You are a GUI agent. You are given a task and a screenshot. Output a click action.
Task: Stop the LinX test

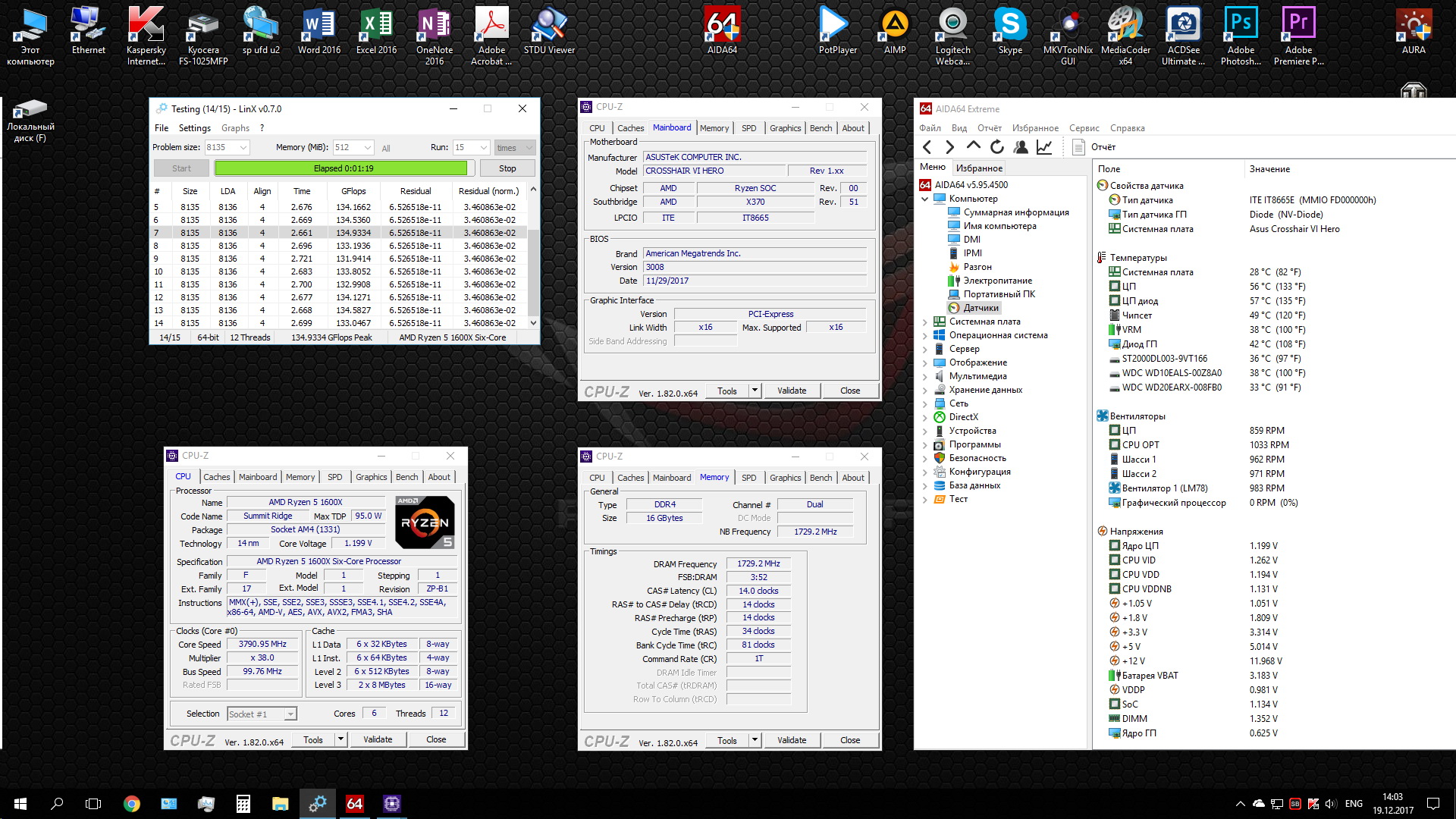[507, 168]
